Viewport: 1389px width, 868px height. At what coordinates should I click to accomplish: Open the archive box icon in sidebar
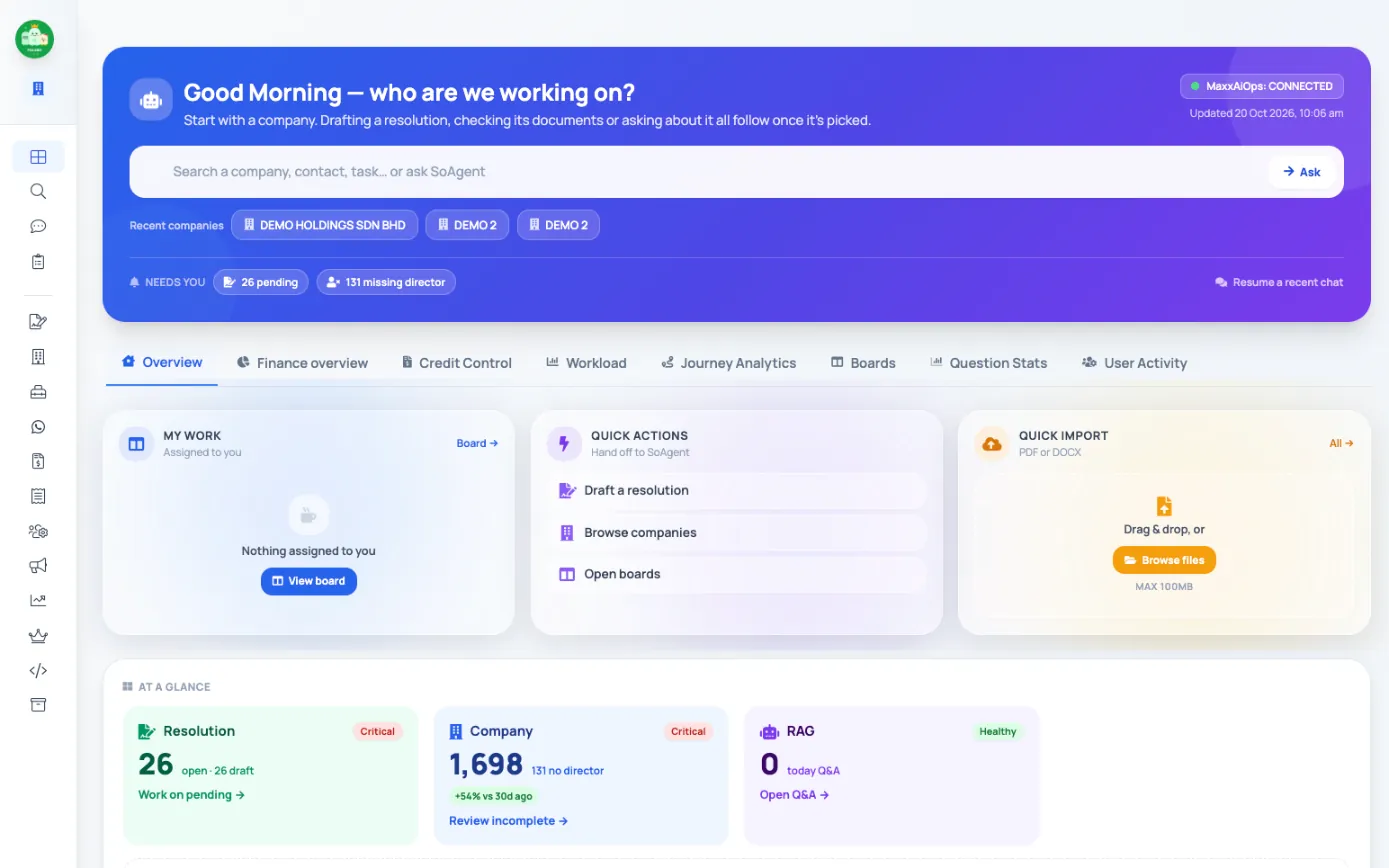[x=38, y=705]
